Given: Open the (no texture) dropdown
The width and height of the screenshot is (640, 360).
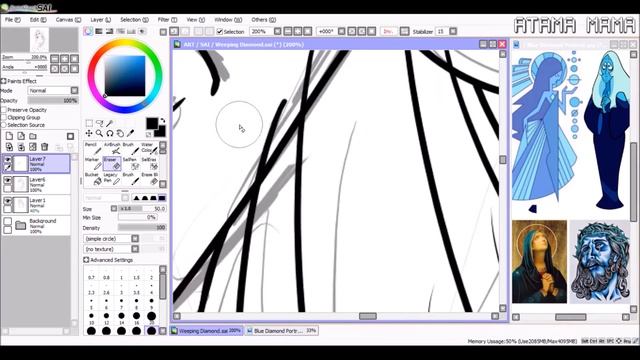Looking at the screenshot, I should click(x=135, y=249).
